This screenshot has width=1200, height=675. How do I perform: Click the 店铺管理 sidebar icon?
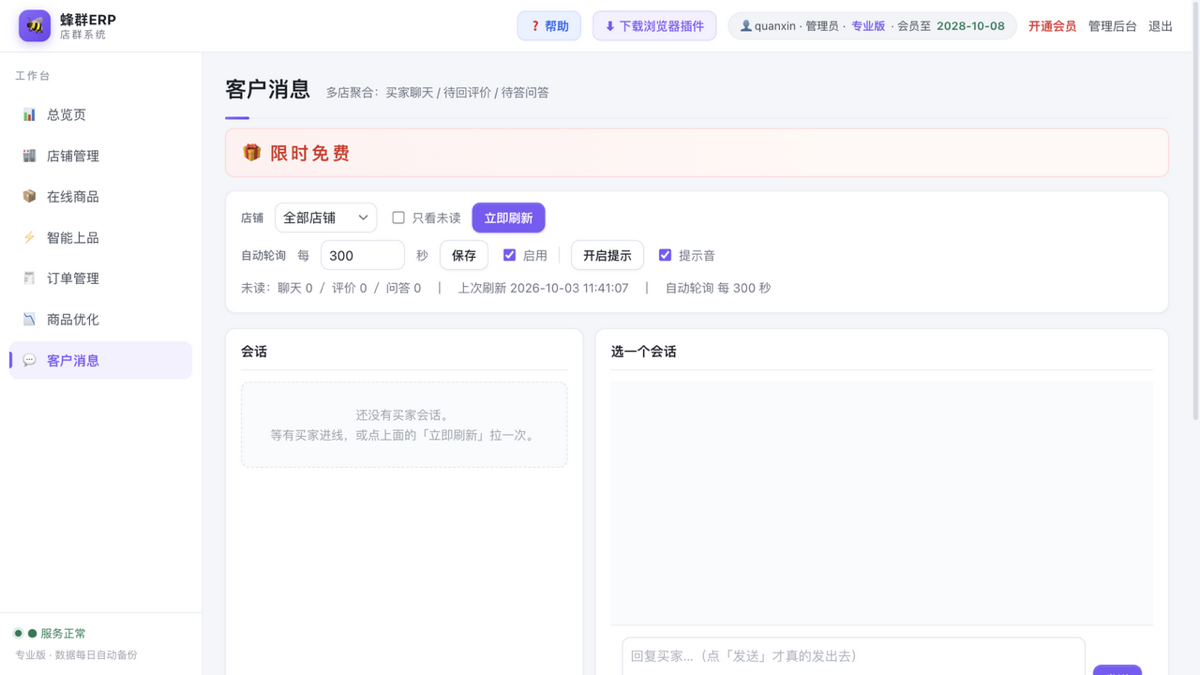(x=29, y=156)
